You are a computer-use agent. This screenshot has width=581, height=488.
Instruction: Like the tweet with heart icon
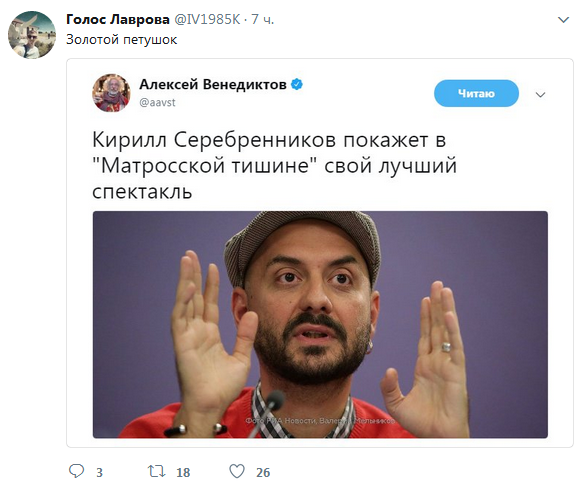[237, 471]
